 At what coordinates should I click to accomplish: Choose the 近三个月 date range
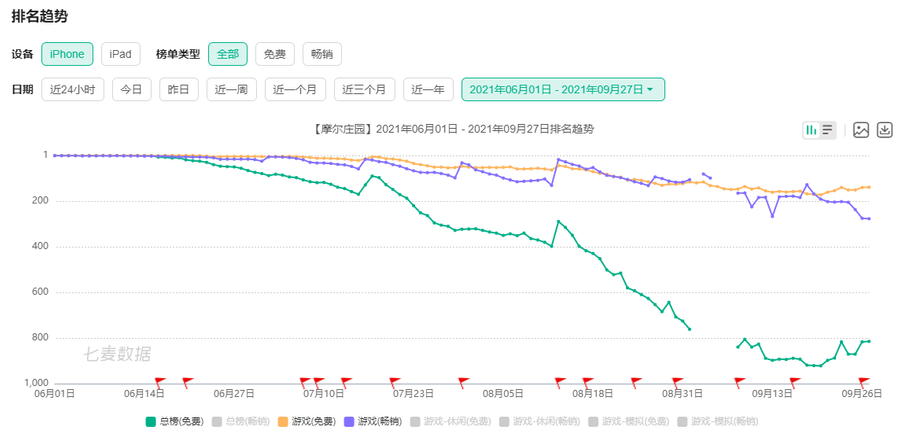[364, 89]
